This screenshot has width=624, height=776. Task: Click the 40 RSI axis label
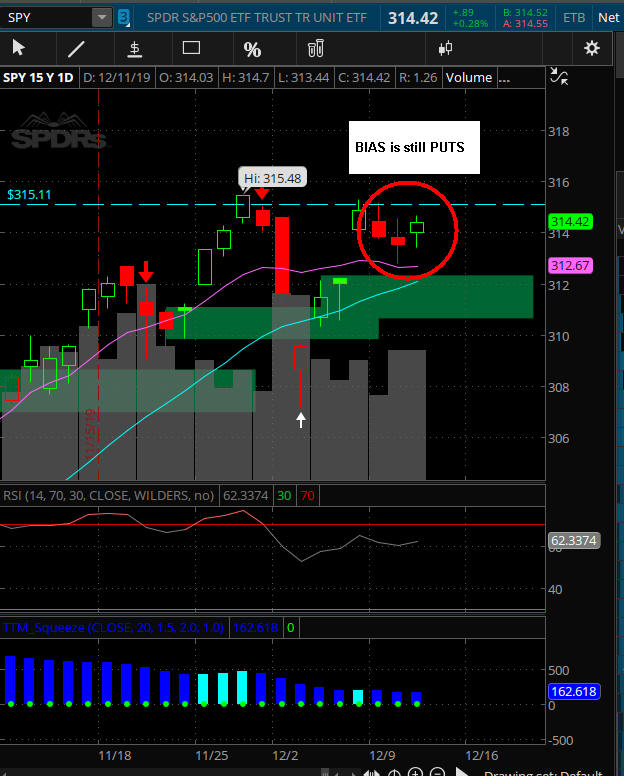(x=555, y=589)
